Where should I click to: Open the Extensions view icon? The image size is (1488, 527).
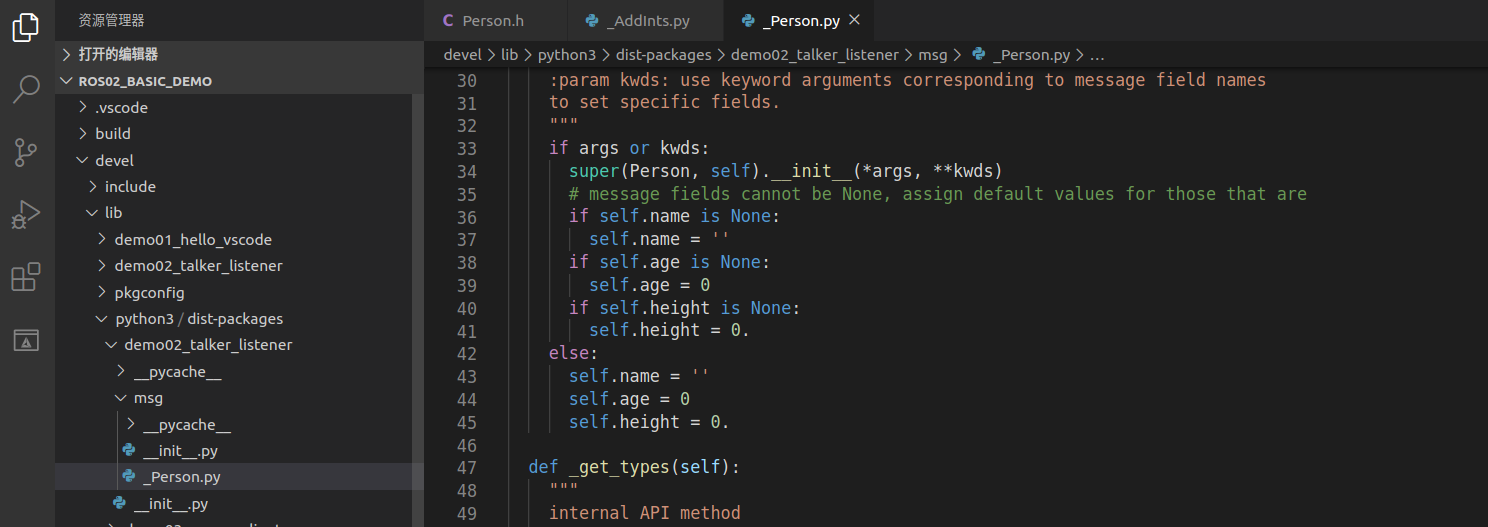pos(26,277)
